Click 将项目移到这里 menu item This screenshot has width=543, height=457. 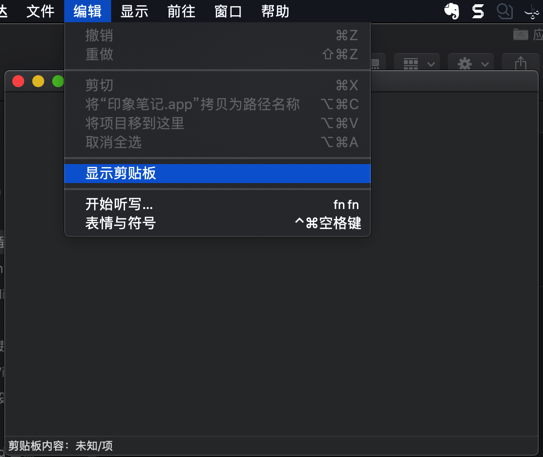217,123
